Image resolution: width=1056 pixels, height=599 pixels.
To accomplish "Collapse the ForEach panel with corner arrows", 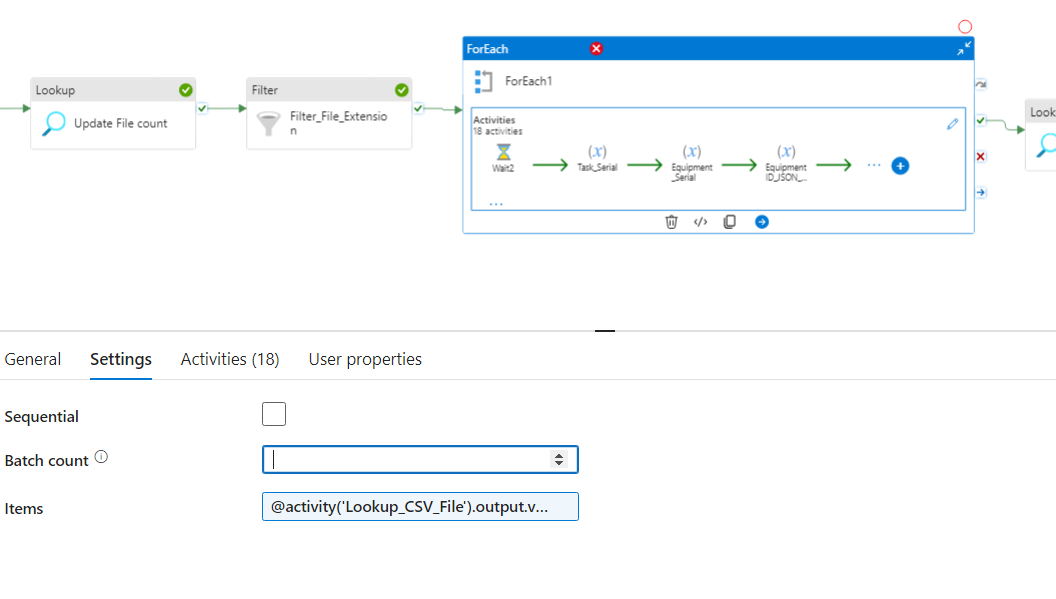I will 963,47.
